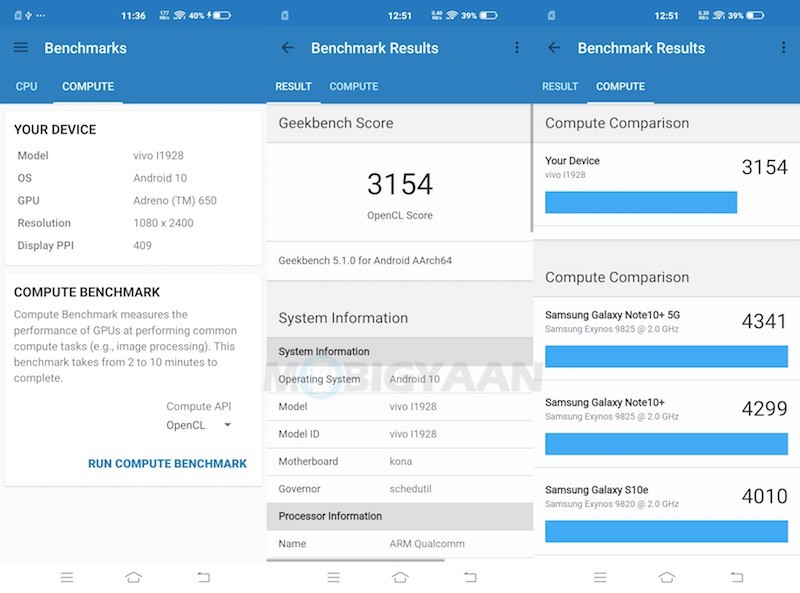The height and width of the screenshot is (593, 800).
Task: Tap the home navigation icon in the left screen
Action: [134, 577]
